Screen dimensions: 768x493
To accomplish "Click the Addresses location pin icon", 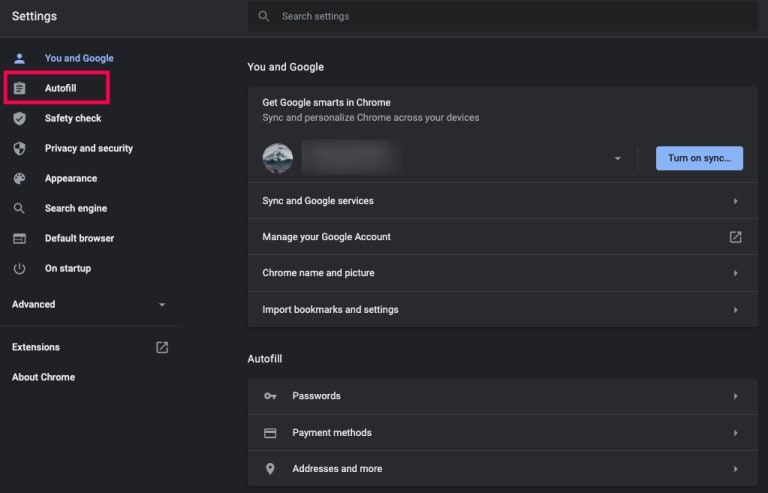I will 270,469.
